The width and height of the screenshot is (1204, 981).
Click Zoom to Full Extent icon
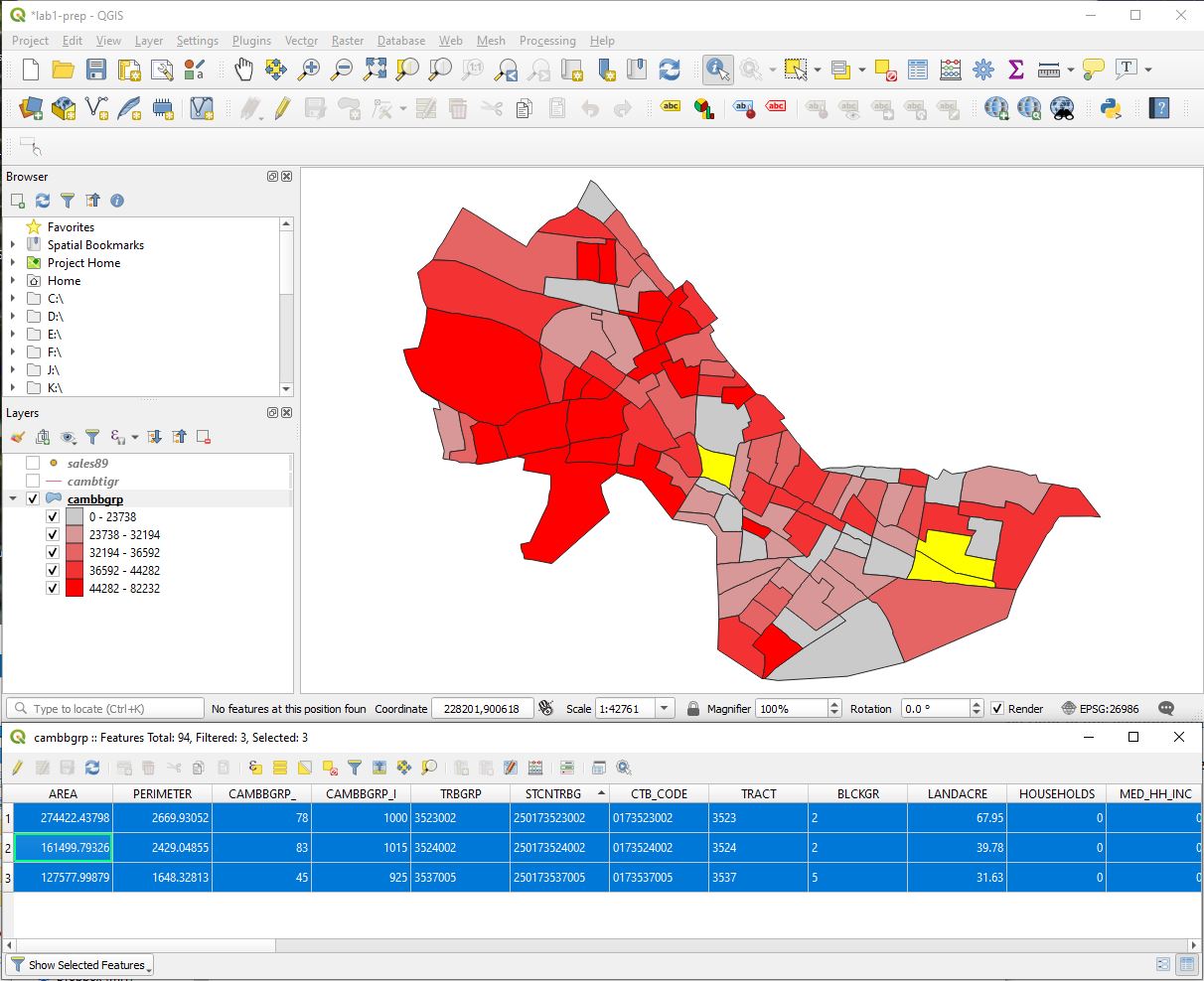[375, 70]
